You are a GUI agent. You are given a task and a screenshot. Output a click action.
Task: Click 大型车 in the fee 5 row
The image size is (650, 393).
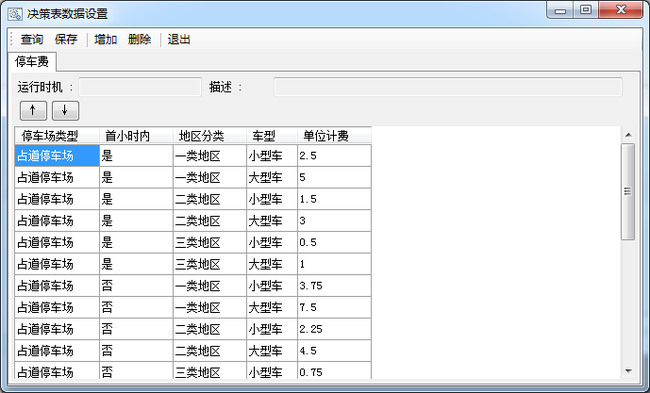(x=272, y=177)
